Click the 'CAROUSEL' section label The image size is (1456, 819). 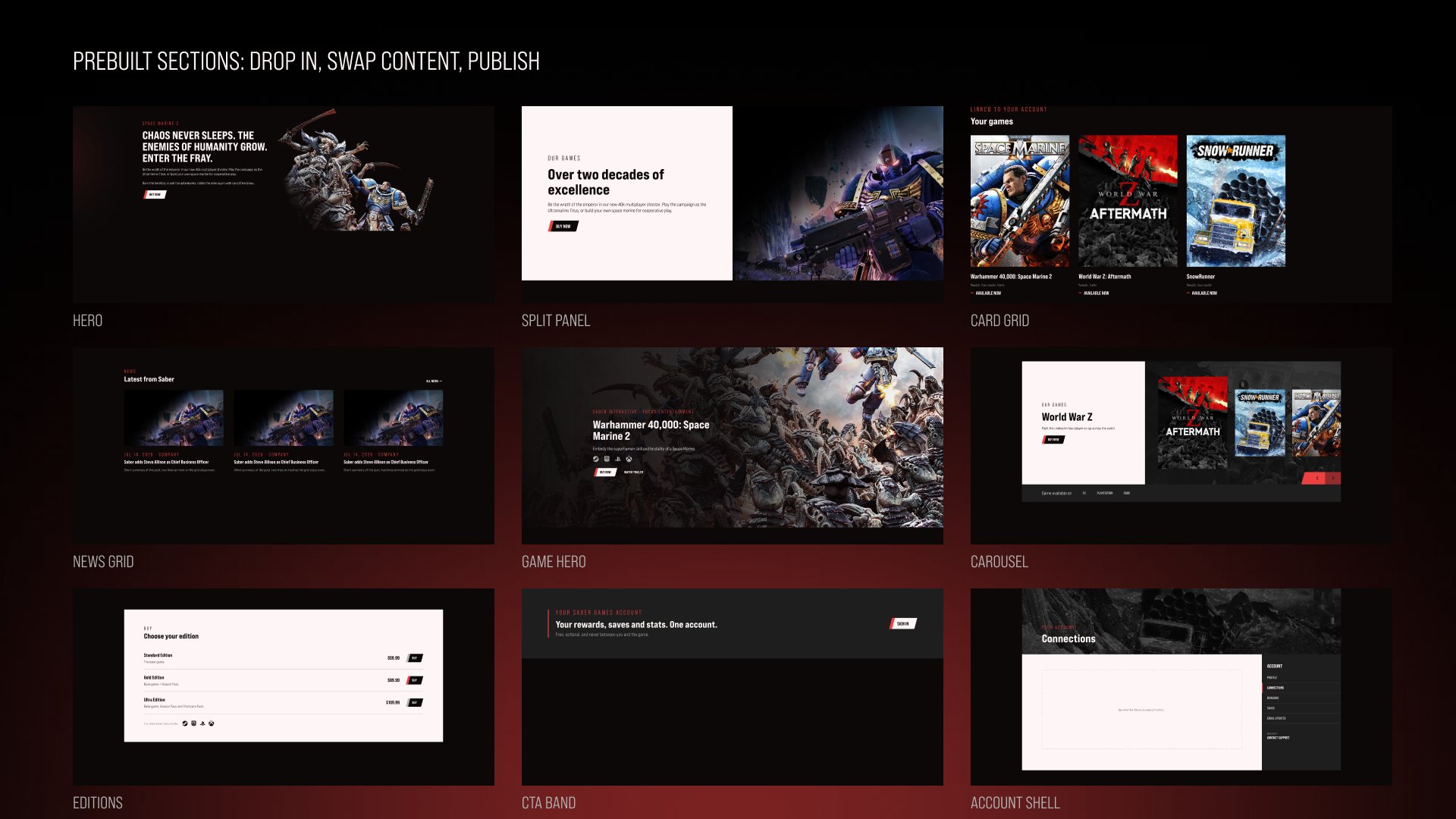coord(999,562)
